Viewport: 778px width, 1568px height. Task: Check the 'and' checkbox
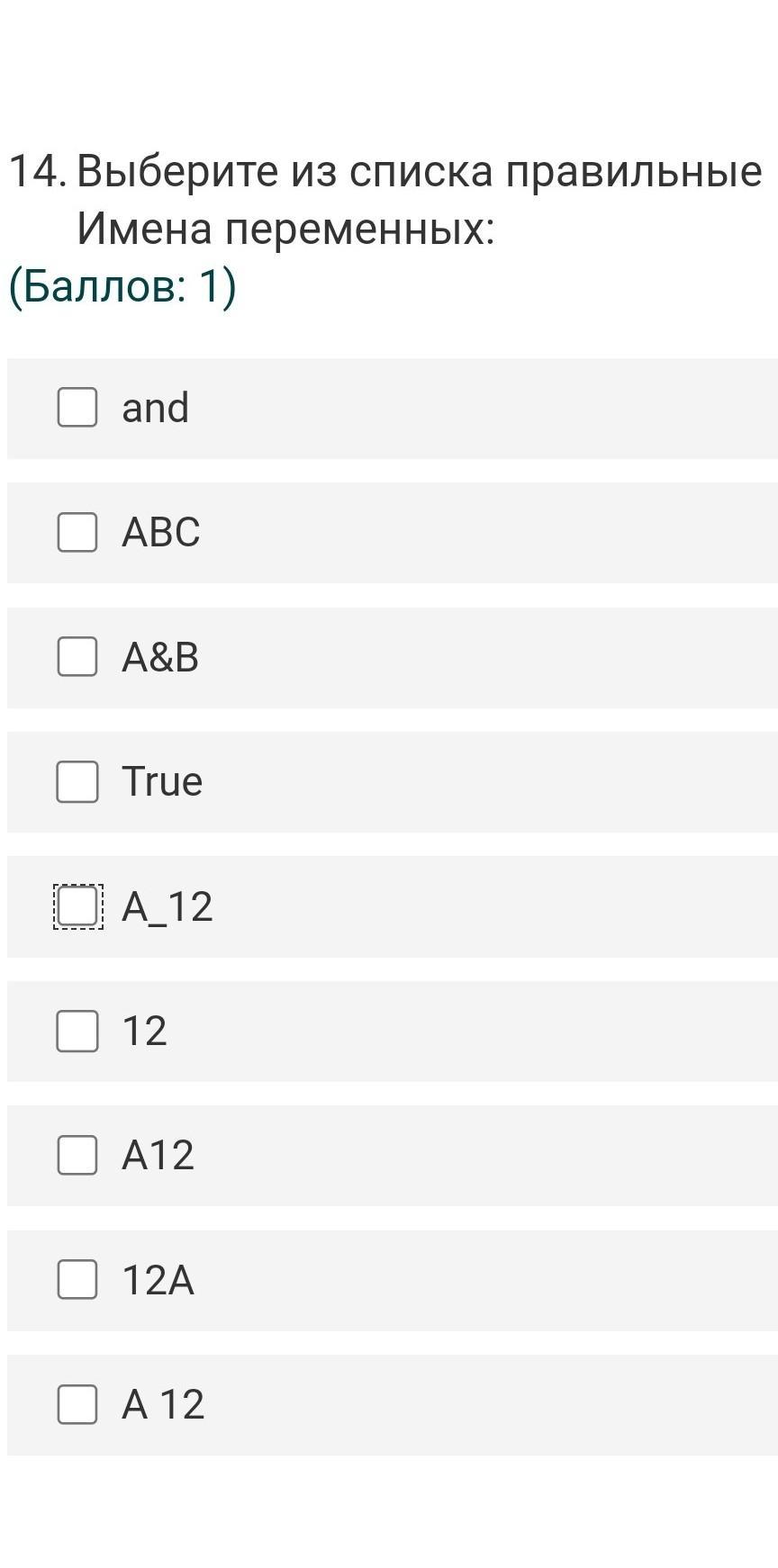coord(77,408)
